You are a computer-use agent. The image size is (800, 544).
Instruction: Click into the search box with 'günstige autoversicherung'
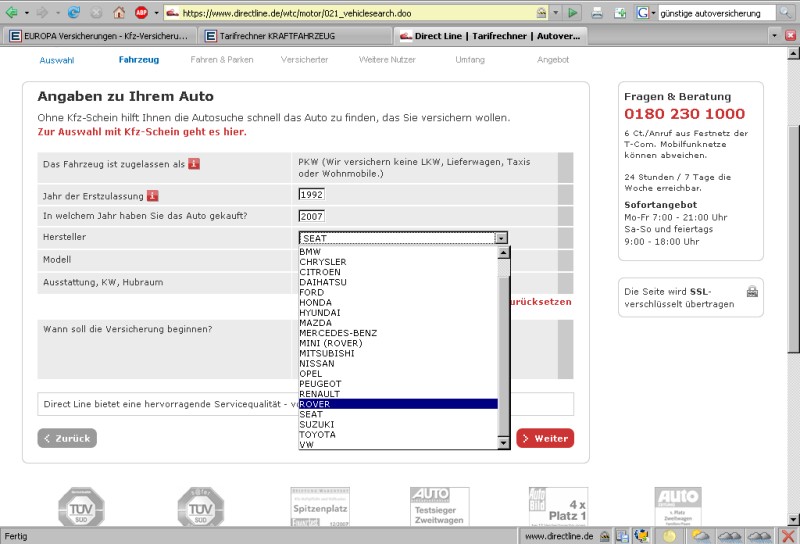[x=716, y=13]
